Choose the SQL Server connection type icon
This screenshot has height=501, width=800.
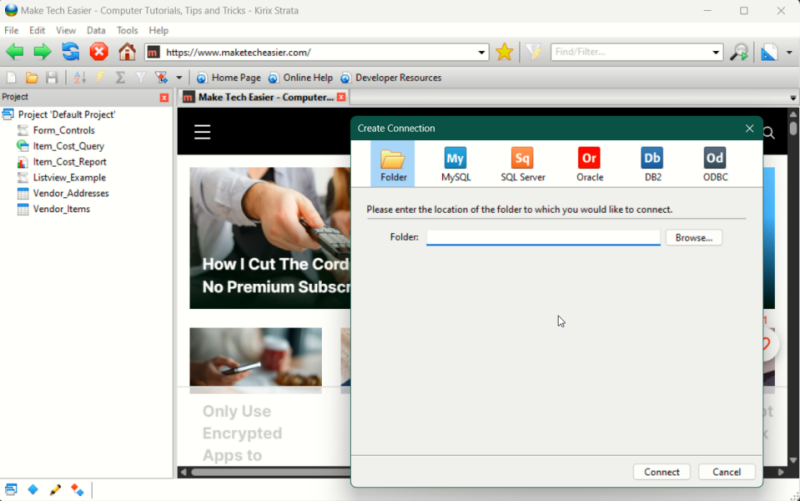(x=522, y=164)
